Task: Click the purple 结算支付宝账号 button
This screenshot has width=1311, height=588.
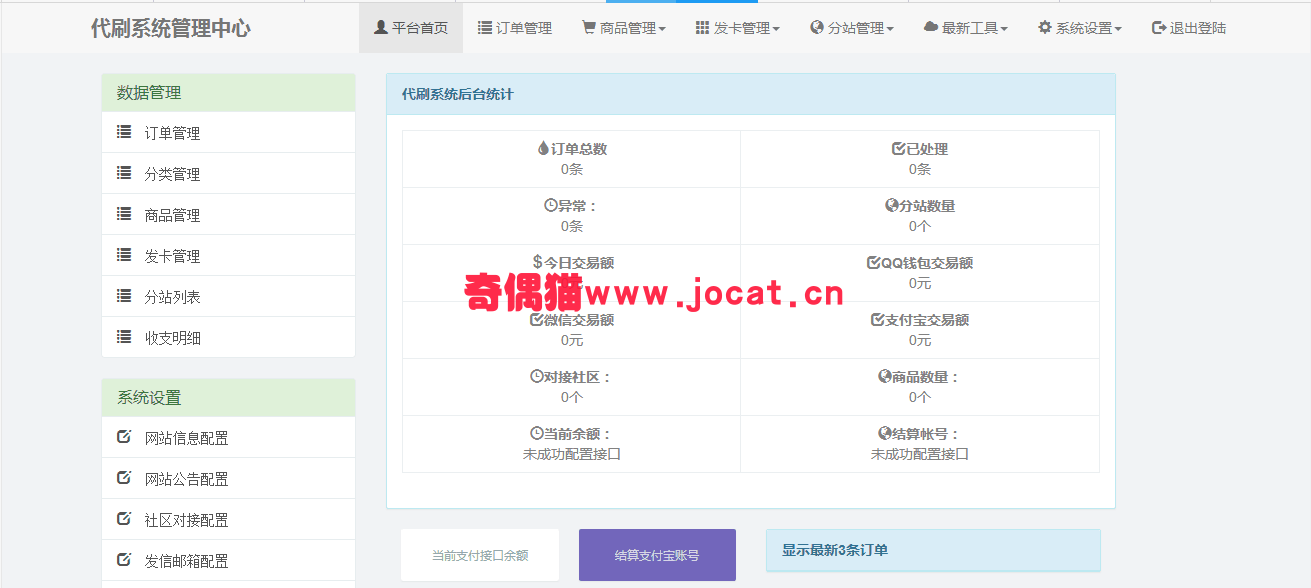Action: tap(657, 555)
